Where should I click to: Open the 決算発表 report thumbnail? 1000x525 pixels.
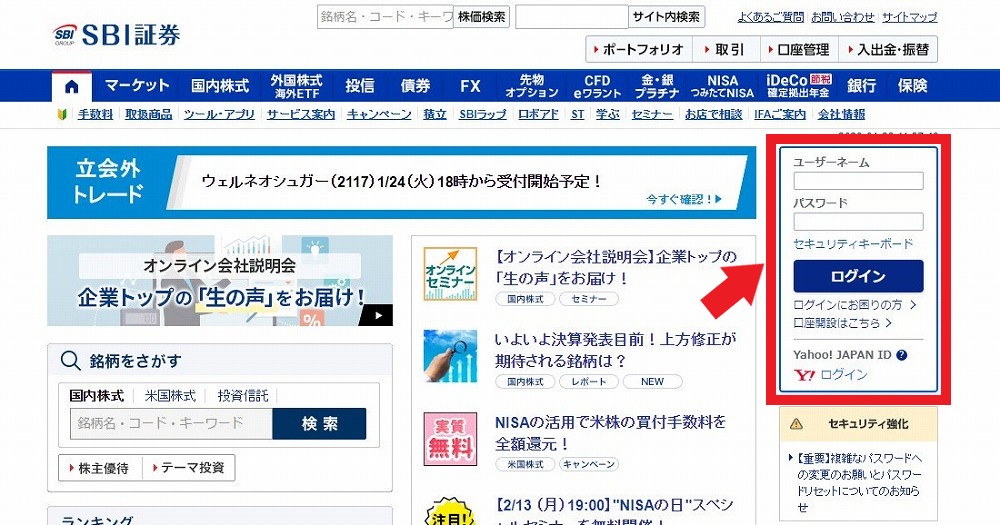tap(450, 356)
